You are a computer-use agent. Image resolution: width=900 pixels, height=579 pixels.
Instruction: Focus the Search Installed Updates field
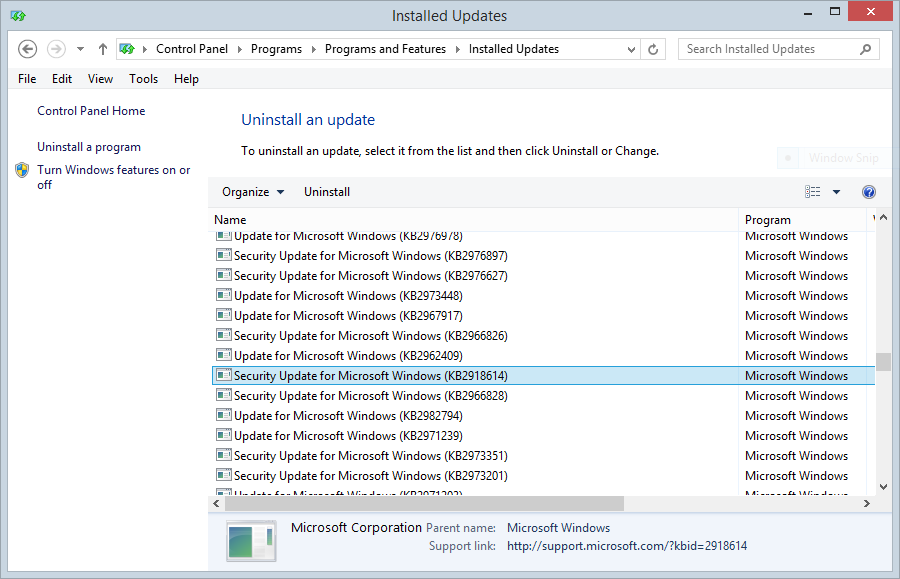point(779,49)
